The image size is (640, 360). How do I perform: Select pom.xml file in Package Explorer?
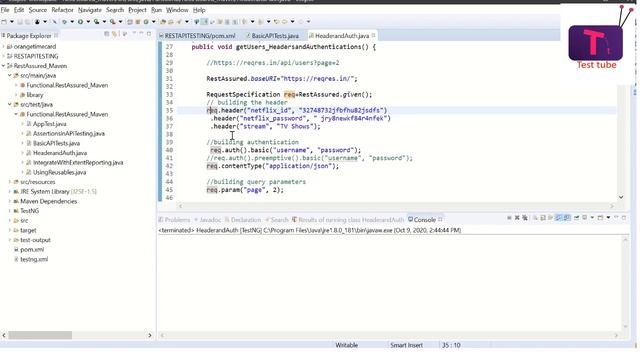point(32,249)
